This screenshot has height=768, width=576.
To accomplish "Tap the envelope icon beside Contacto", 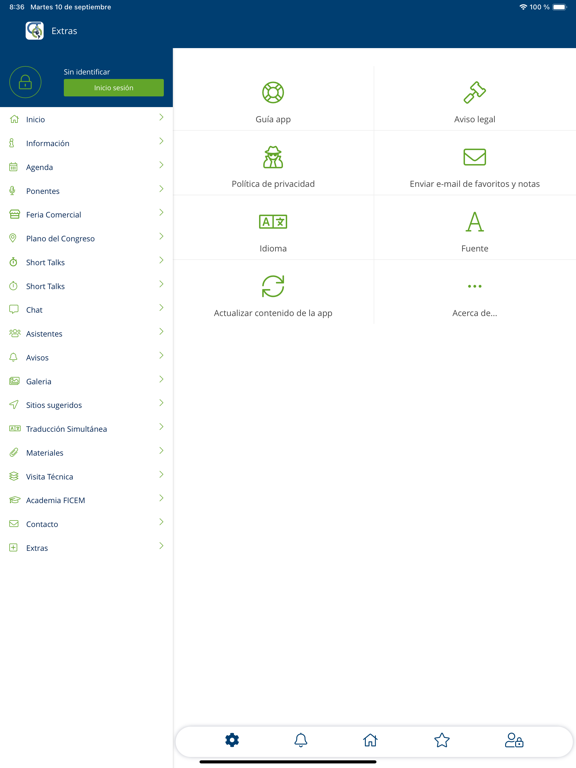I will click(14, 524).
